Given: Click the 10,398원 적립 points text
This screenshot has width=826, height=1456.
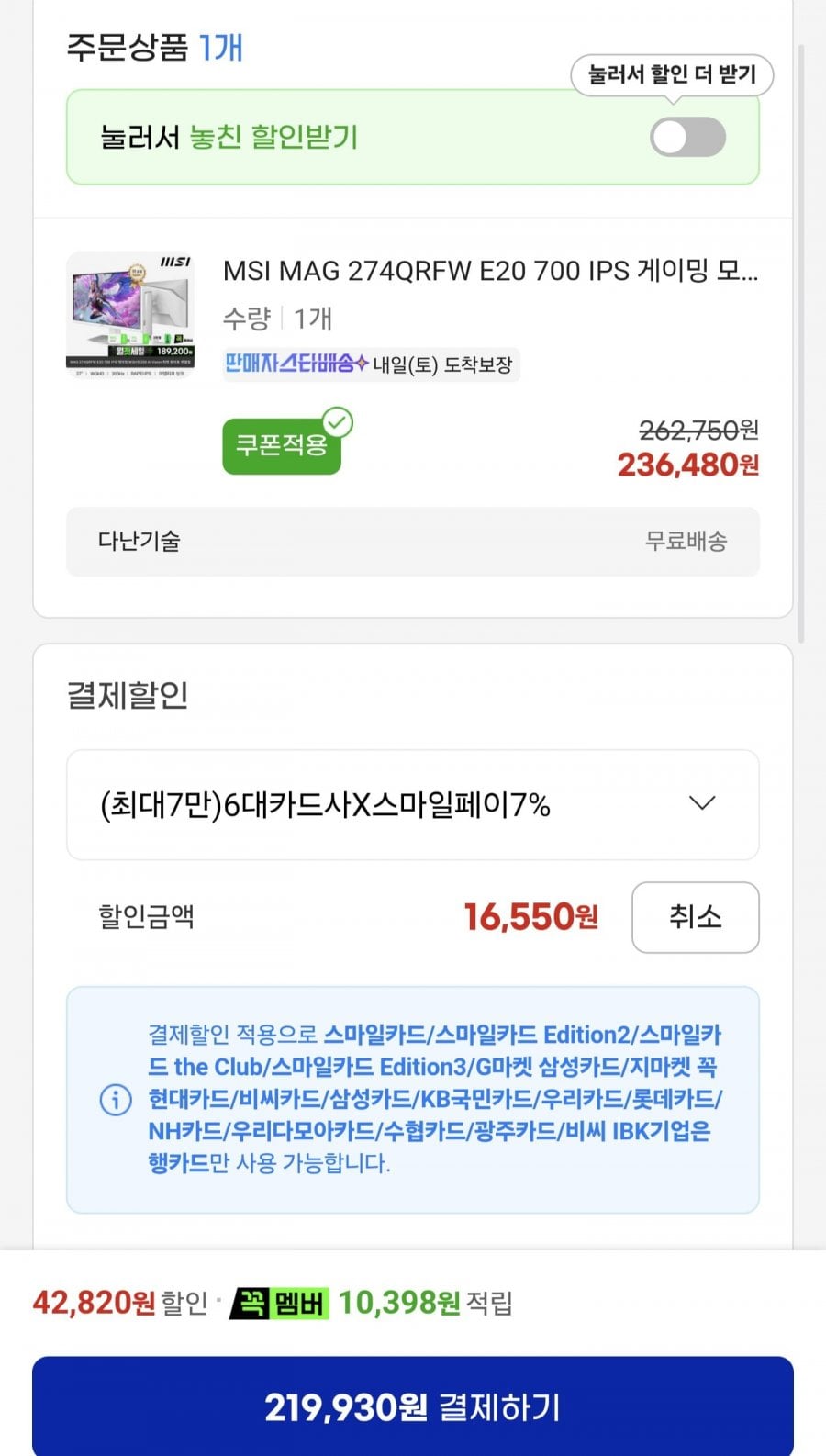Looking at the screenshot, I should (425, 1303).
